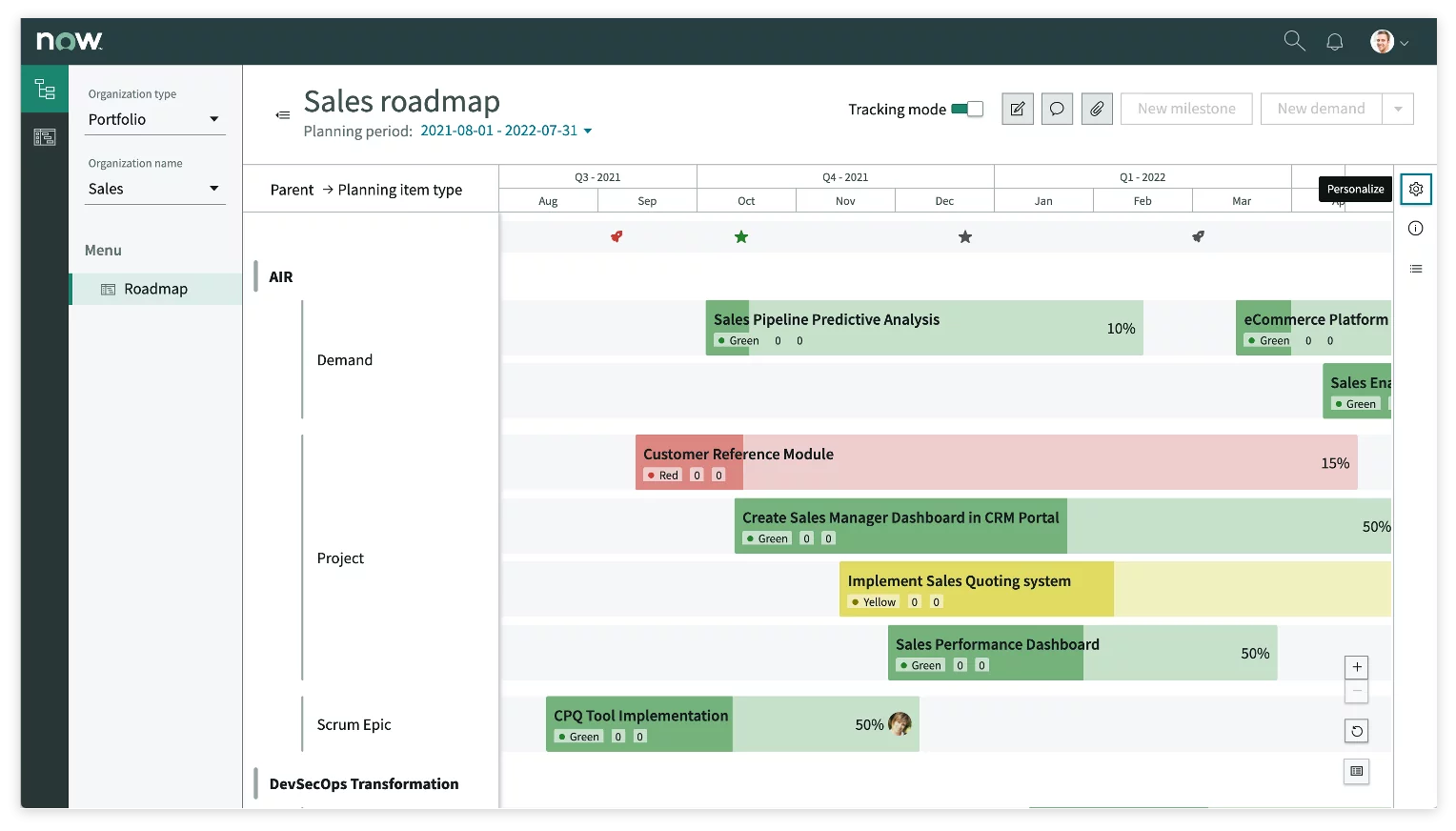The image size is (1456, 831).
Task: Show roadmap info using the info icon
Action: (x=1415, y=228)
